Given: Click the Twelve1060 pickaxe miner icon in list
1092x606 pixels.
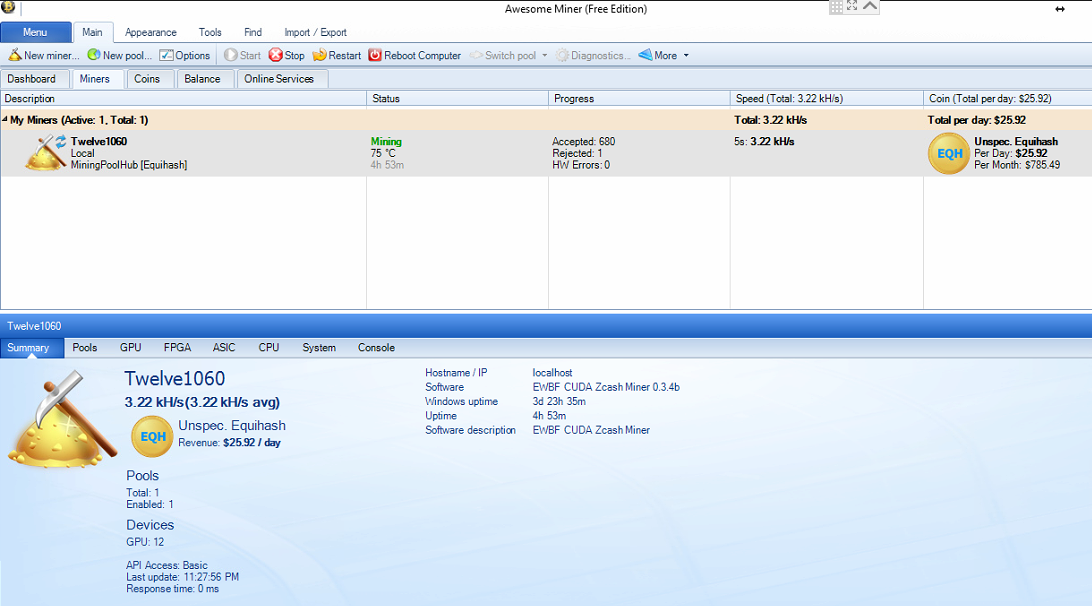Looking at the screenshot, I should (45, 153).
